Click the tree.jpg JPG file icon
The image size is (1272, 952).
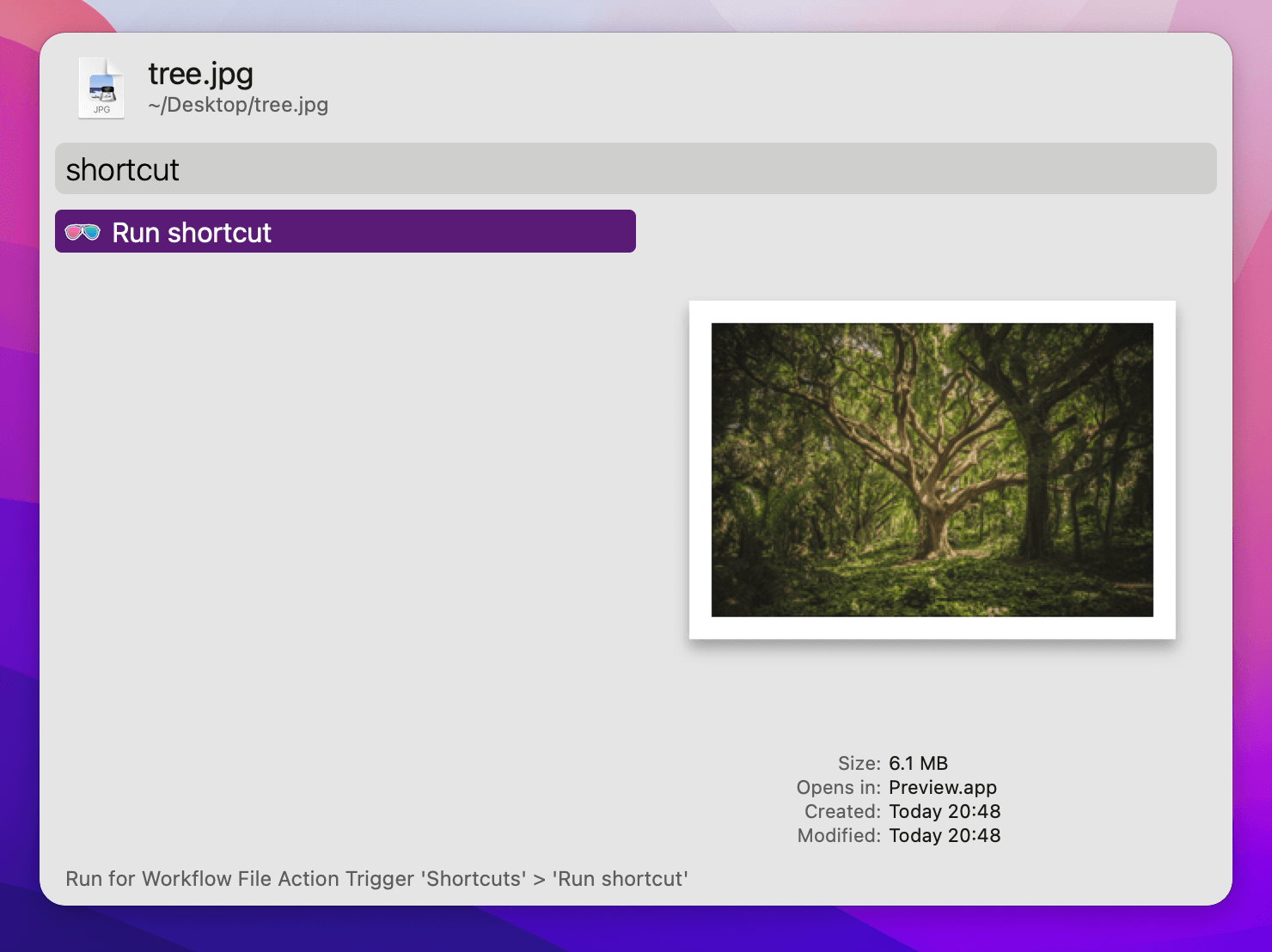(101, 88)
